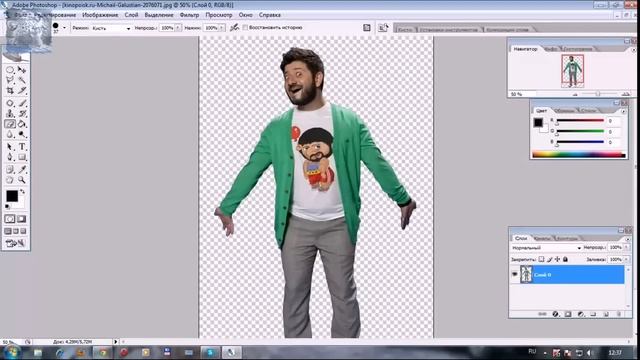Select the Healing Brush tool
The width and height of the screenshot is (640, 360).
pyautogui.click(x=10, y=103)
